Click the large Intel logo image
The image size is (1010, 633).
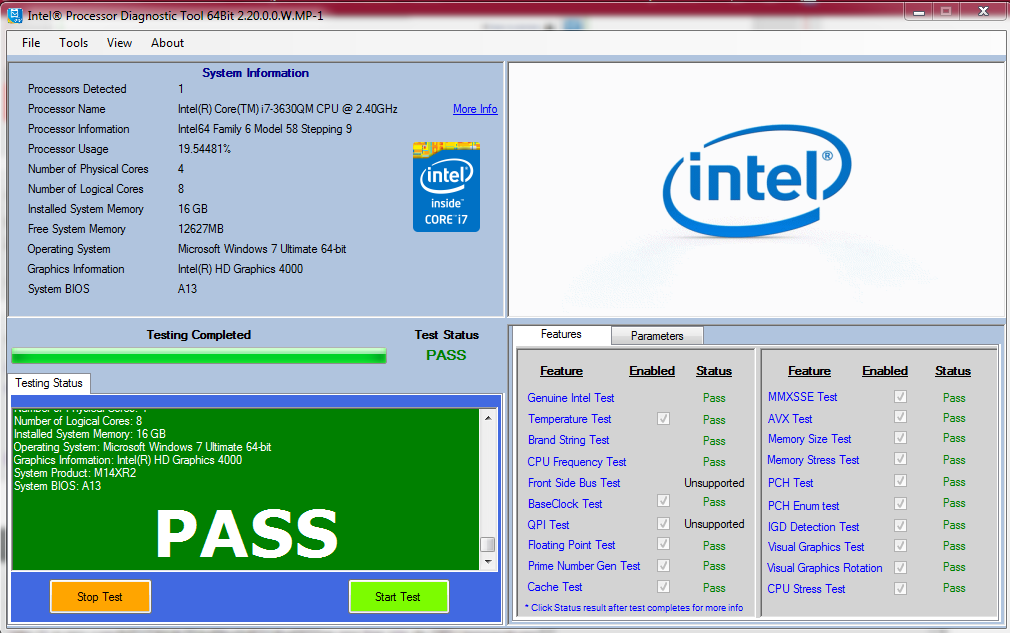[757, 180]
